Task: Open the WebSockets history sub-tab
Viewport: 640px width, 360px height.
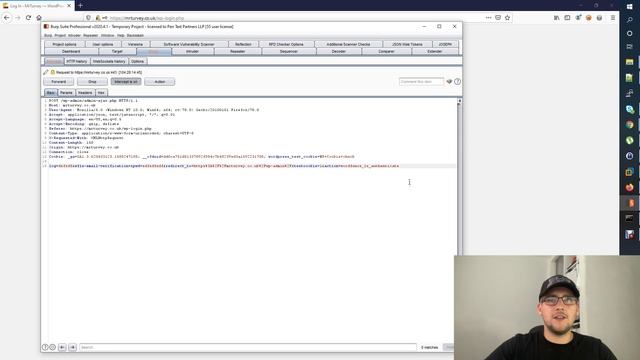Action: [109, 61]
